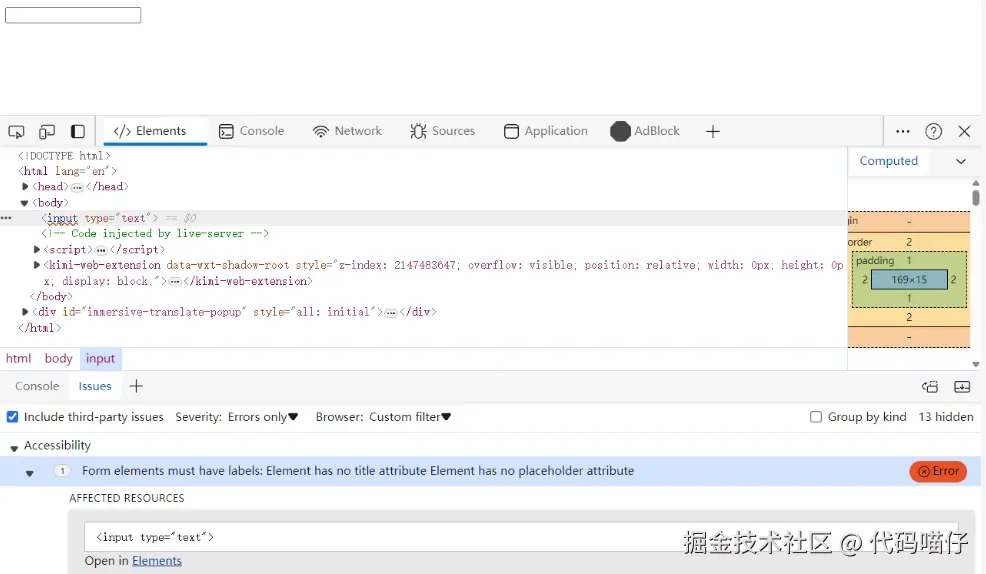Open the AdBlock tab

pyautogui.click(x=645, y=131)
